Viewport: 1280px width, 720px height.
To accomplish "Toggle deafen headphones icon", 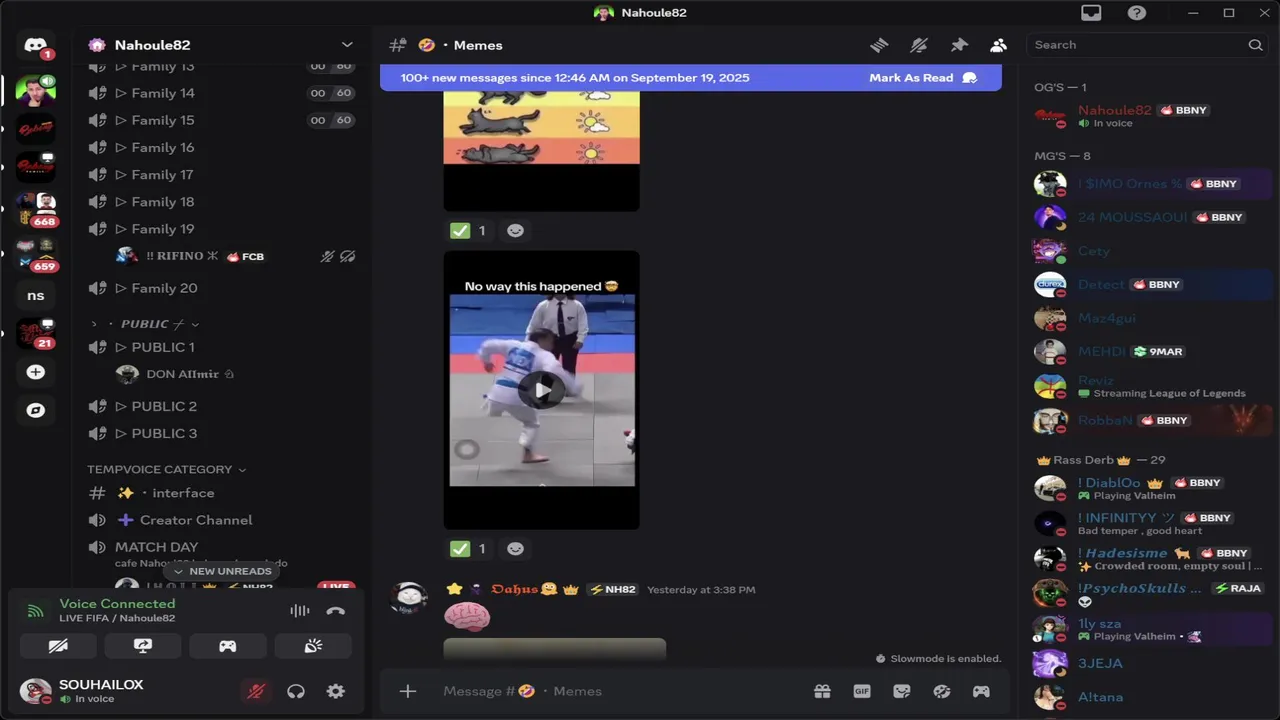I will 296,691.
